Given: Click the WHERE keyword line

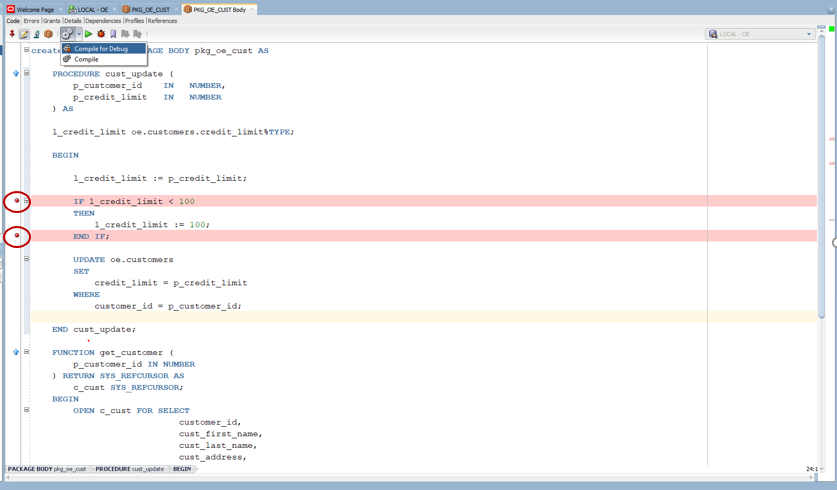Looking at the screenshot, I should point(86,295).
